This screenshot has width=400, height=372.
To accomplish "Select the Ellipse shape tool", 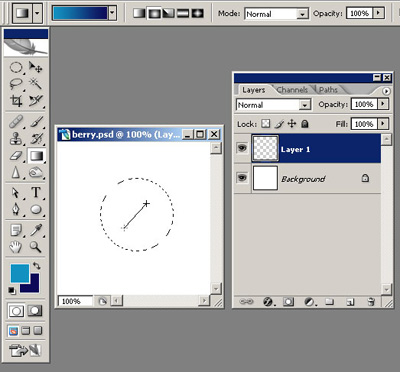I will 36,210.
